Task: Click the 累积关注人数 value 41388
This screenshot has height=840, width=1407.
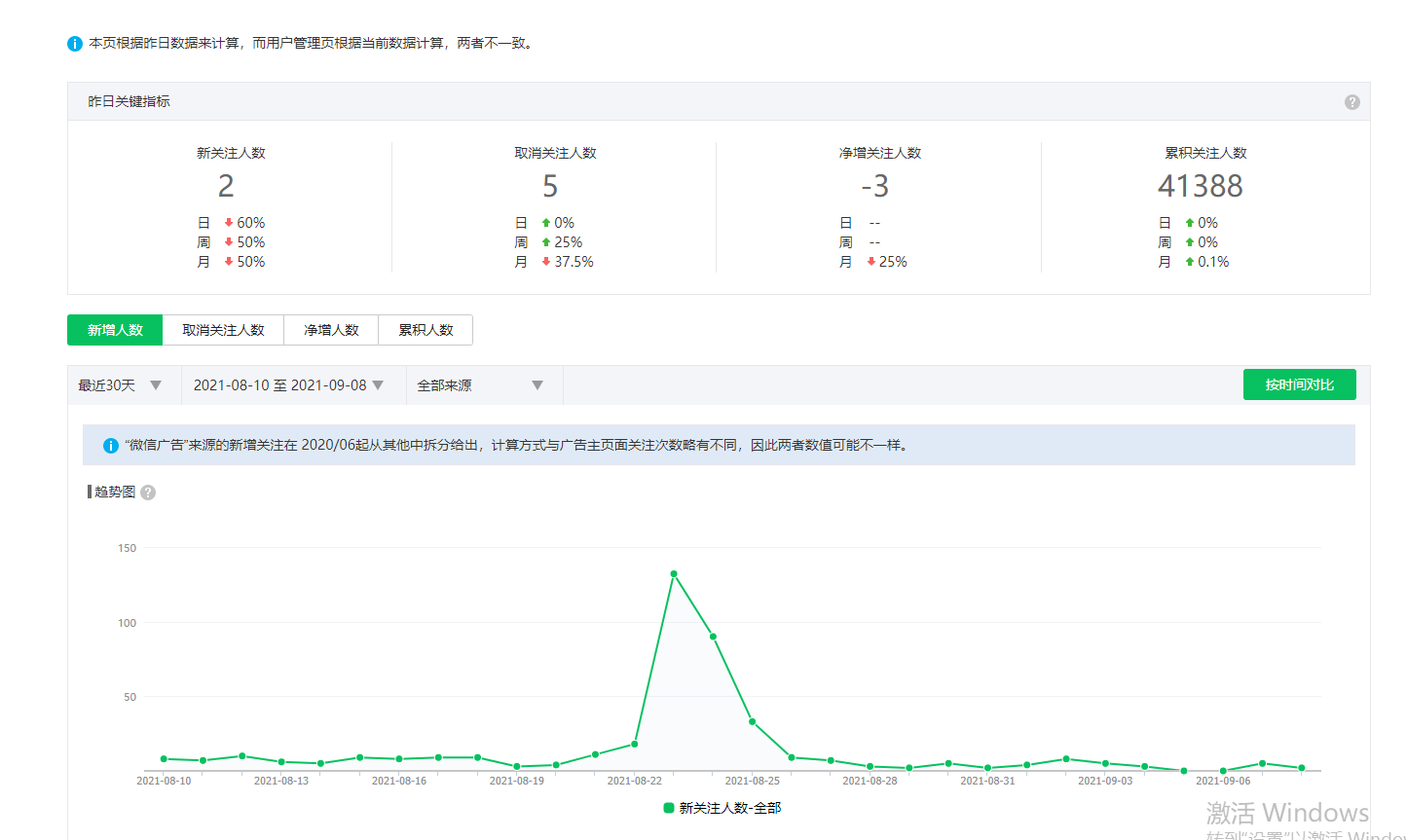Action: pyautogui.click(x=1200, y=186)
